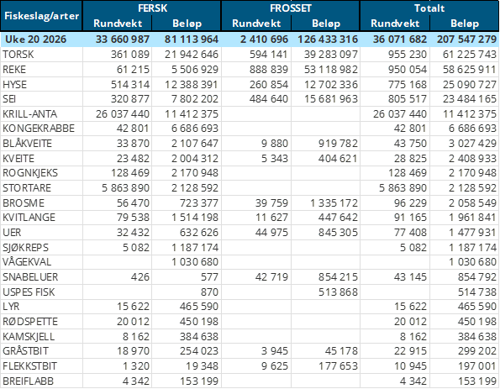Click the KVEITE row label
The image size is (500, 389).
coord(18,158)
